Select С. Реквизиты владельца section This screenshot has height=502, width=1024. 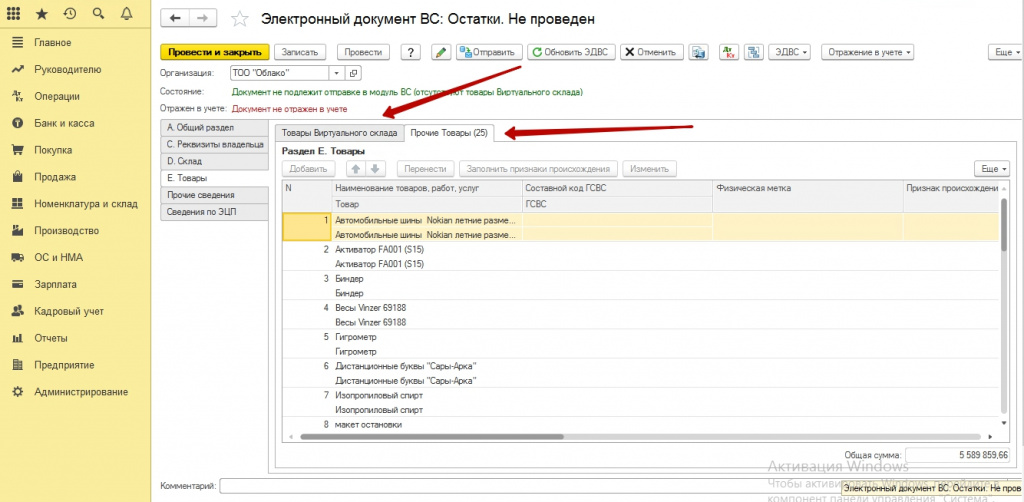(214, 144)
